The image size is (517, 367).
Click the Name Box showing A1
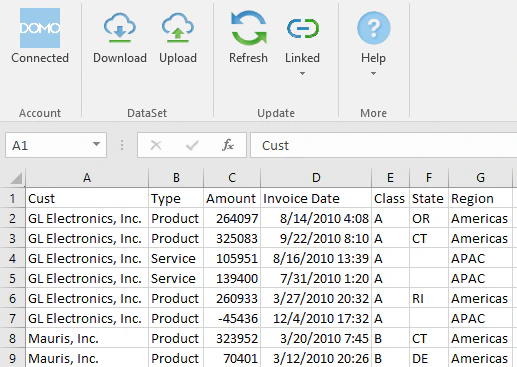click(56, 145)
